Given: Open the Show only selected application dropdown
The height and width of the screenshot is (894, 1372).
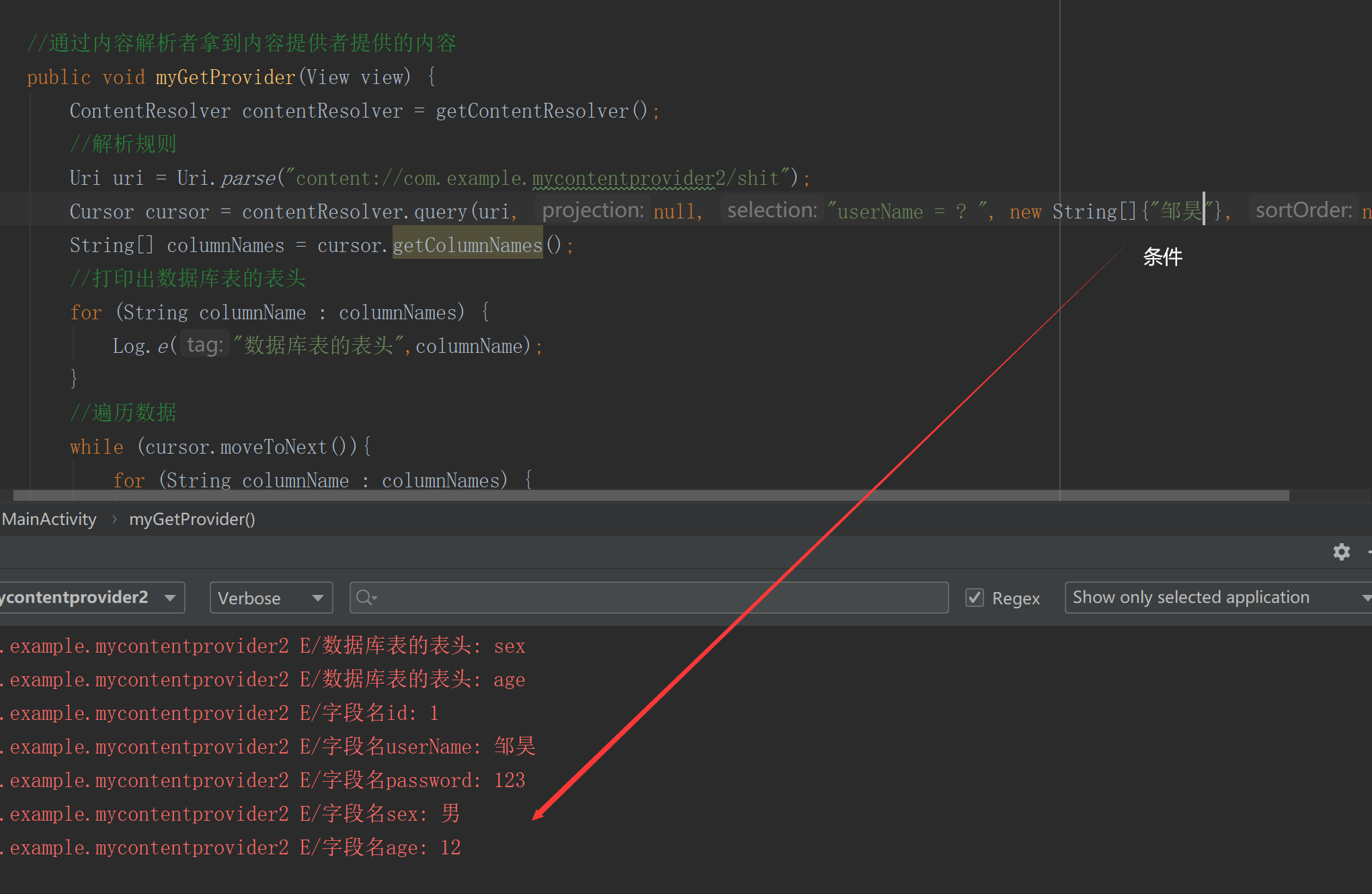Looking at the screenshot, I should click(x=1218, y=598).
